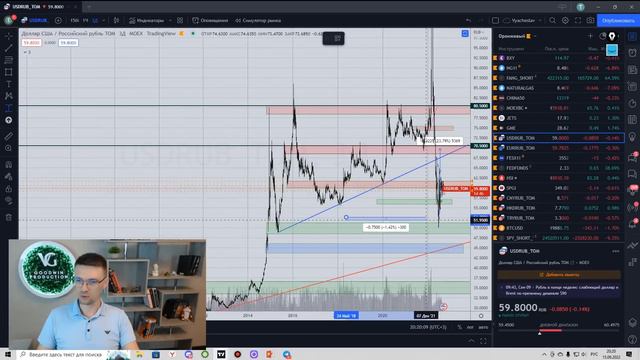Click the compare or add symbol plus button

click(58, 20)
